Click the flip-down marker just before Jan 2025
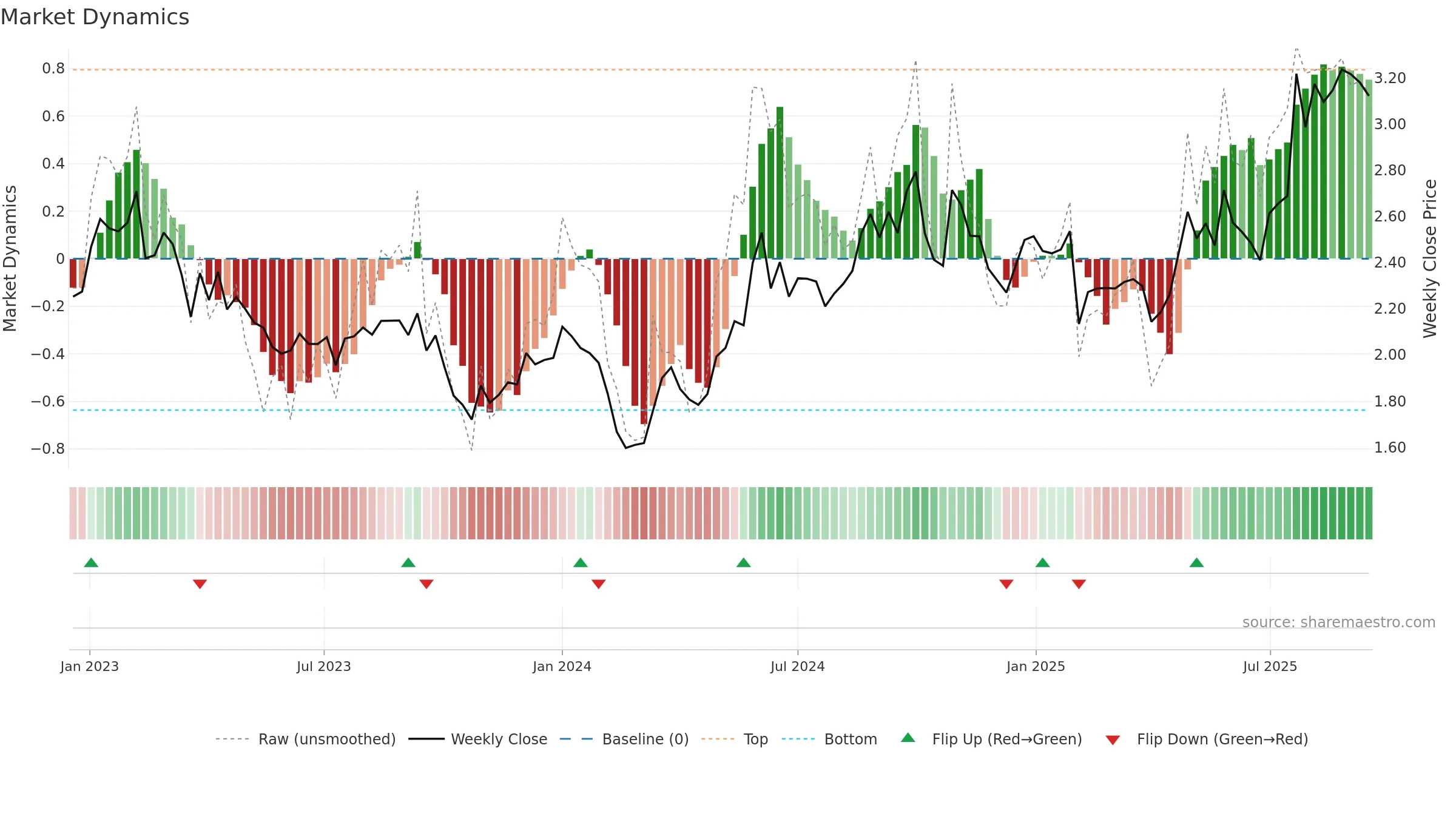This screenshot has width=1456, height=819. click(x=1006, y=584)
